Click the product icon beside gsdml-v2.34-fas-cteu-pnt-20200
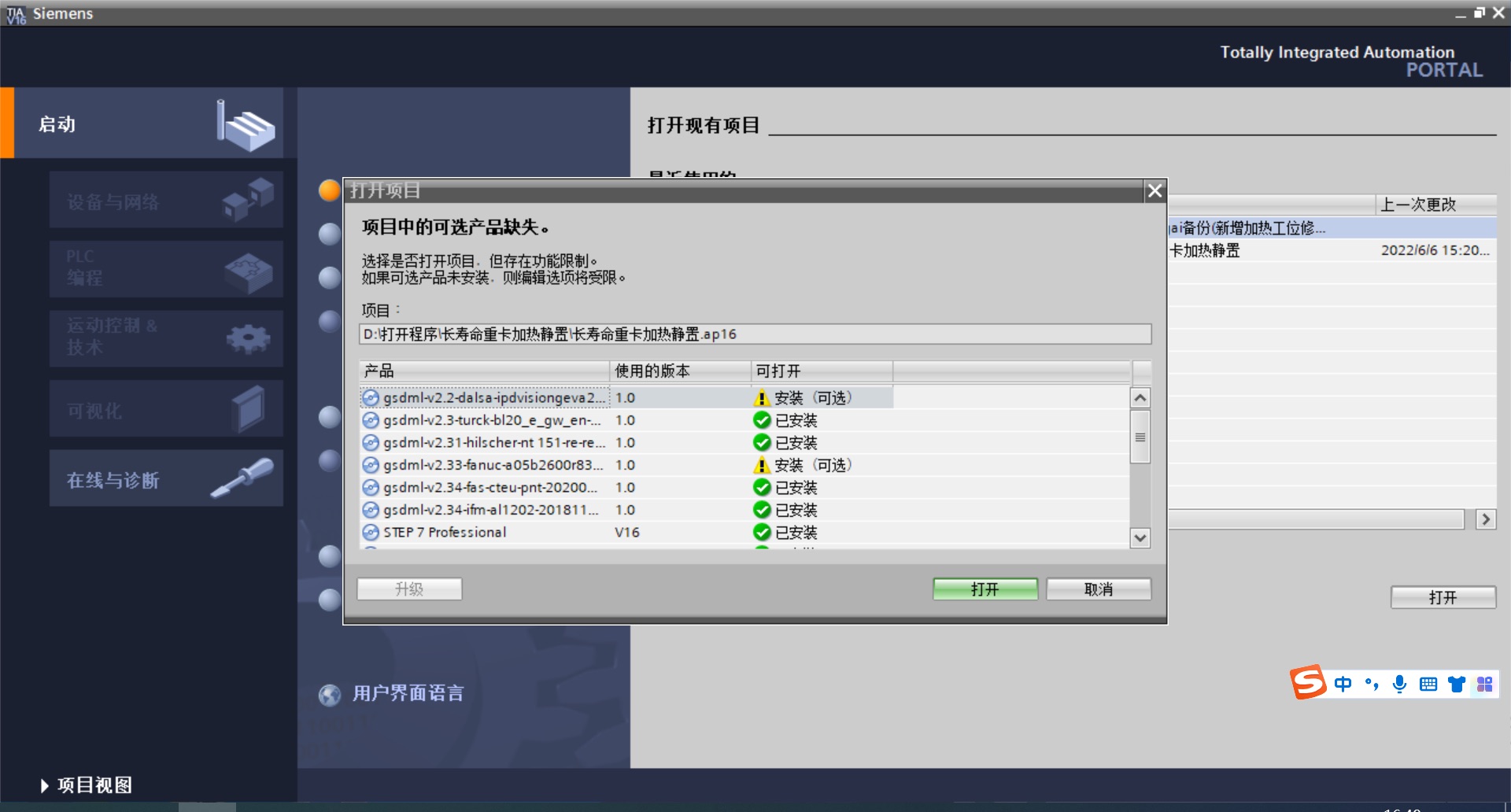The width and height of the screenshot is (1511, 812). tap(371, 488)
